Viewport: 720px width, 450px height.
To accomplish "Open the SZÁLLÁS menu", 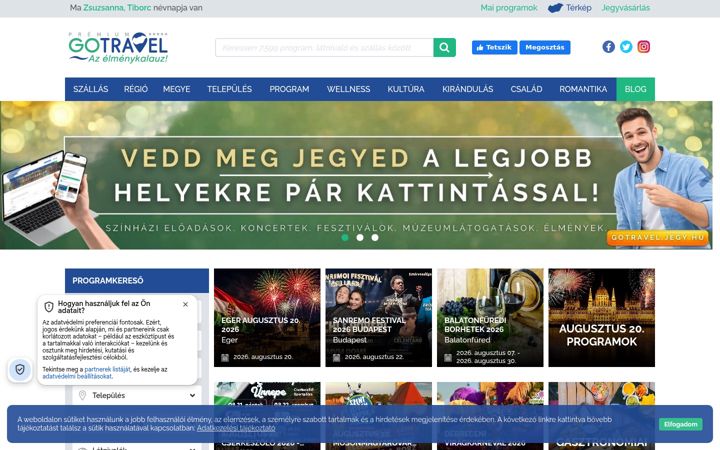I will (91, 89).
